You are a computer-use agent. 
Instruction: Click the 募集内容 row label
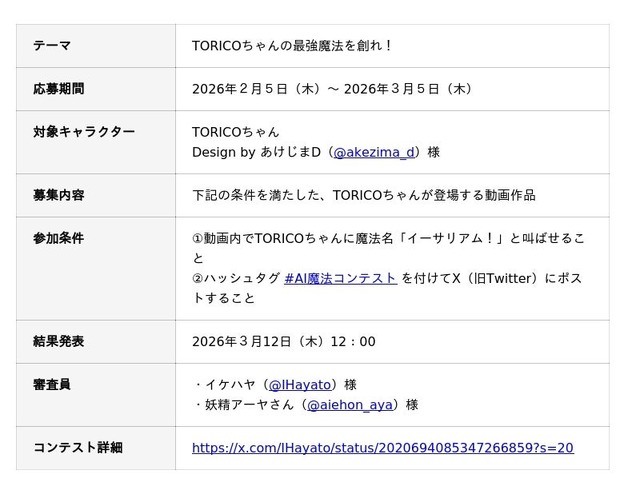58,195
